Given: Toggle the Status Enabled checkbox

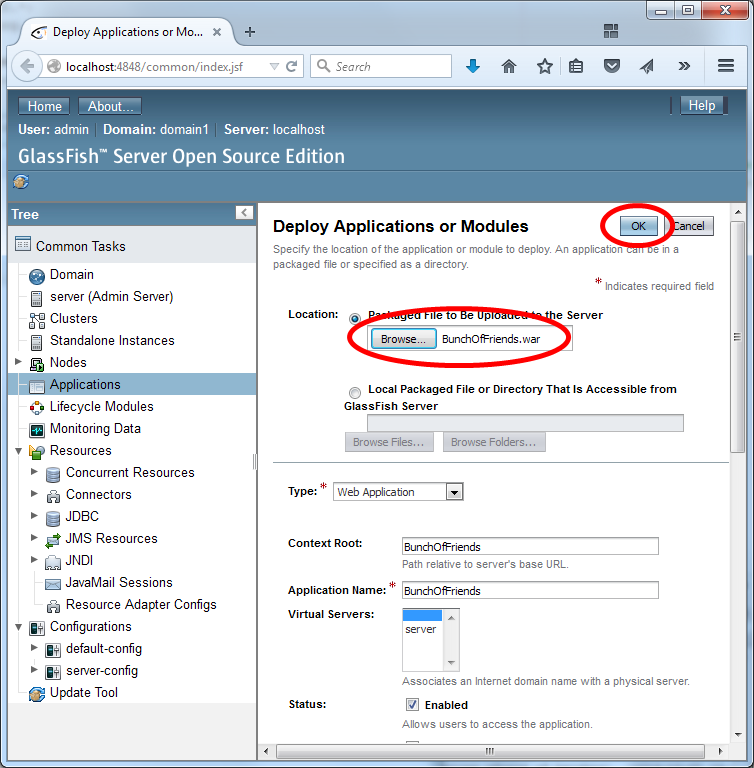Looking at the screenshot, I should (x=412, y=705).
